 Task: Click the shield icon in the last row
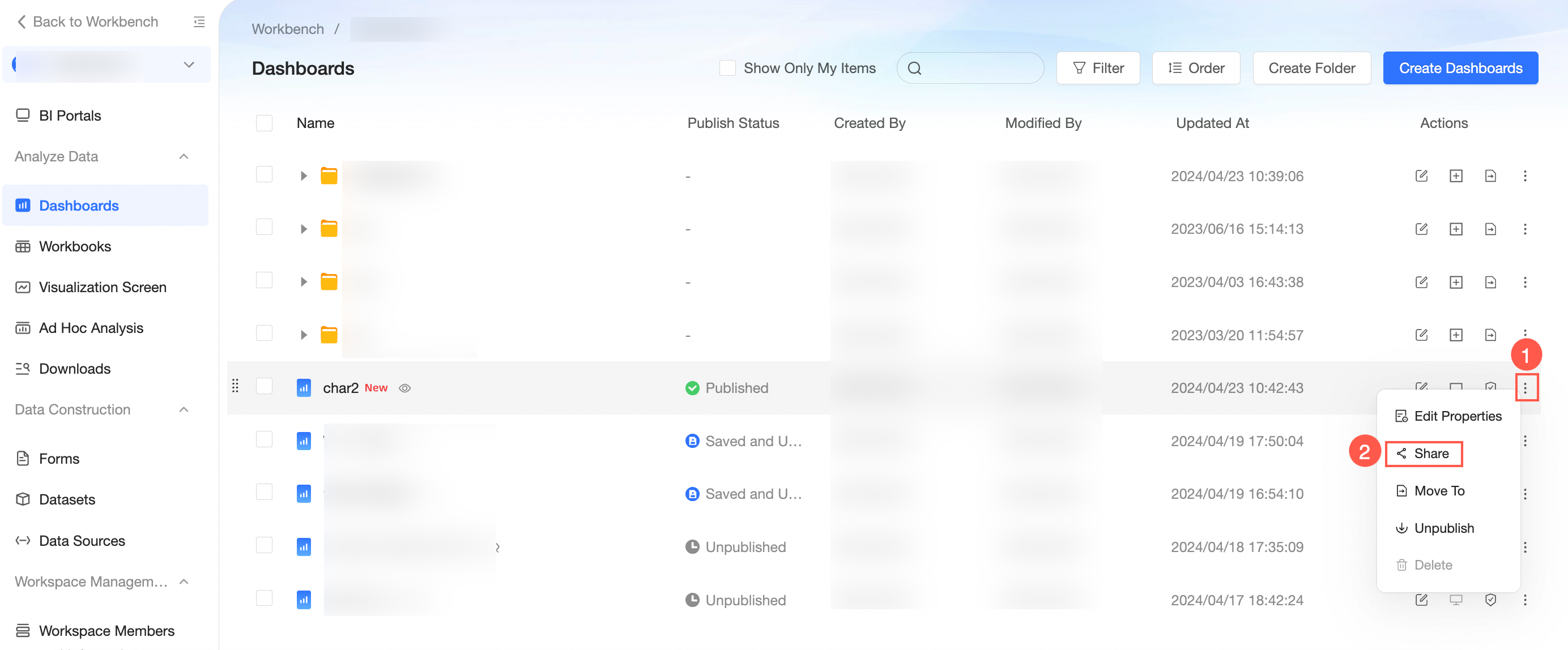click(1490, 600)
